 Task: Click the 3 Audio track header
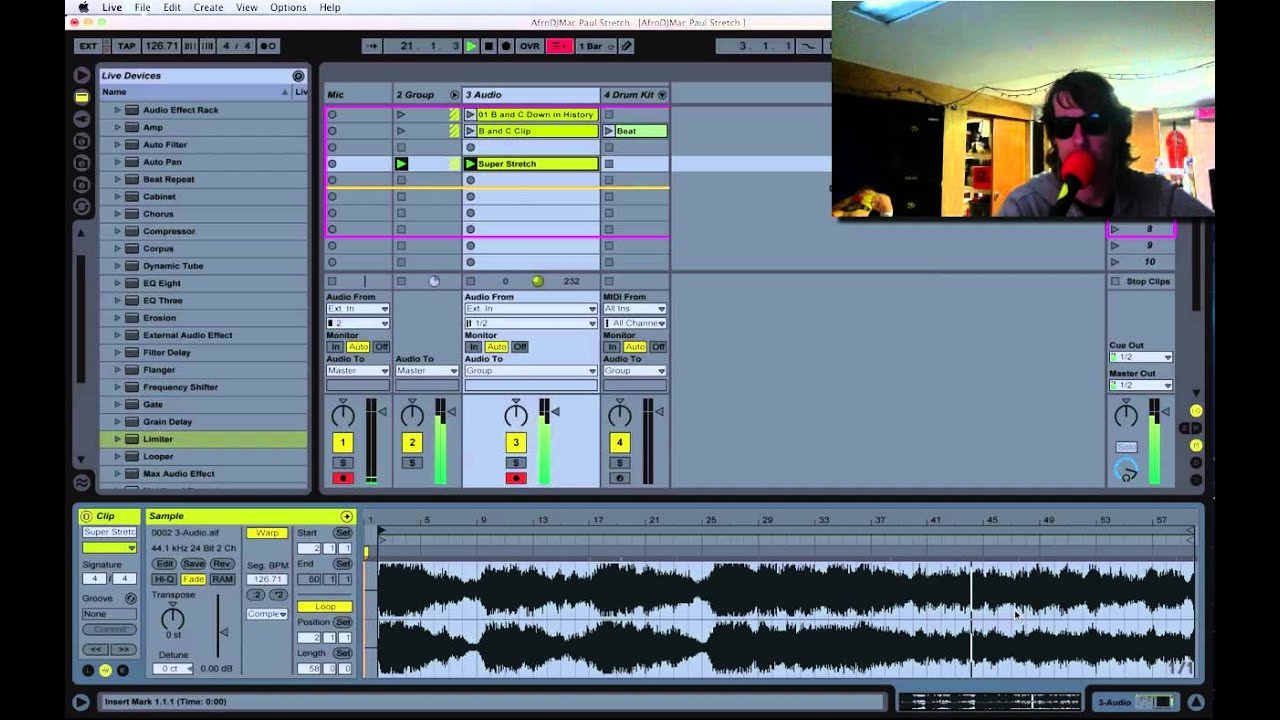531,95
